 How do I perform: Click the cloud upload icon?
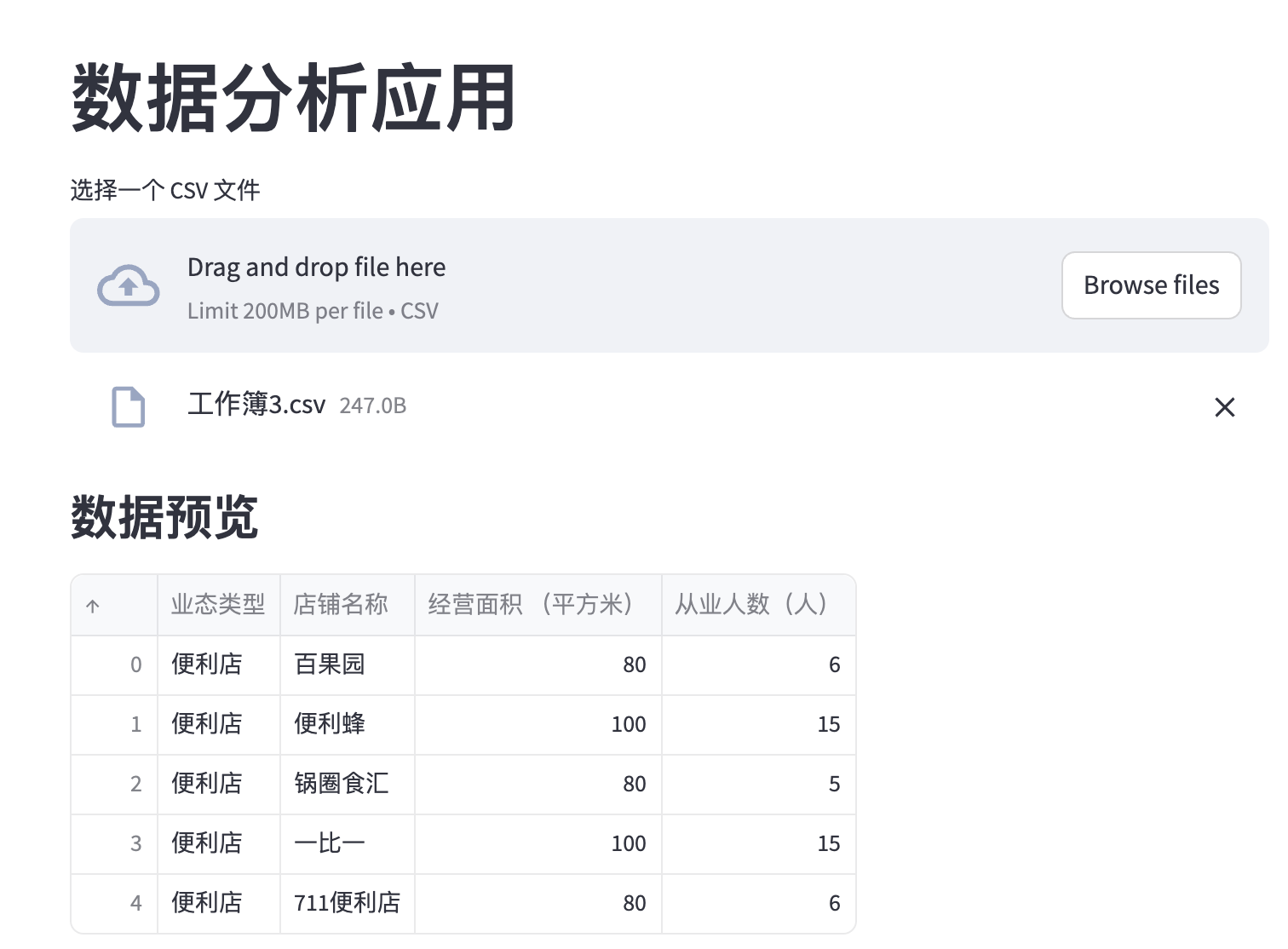pos(128,285)
